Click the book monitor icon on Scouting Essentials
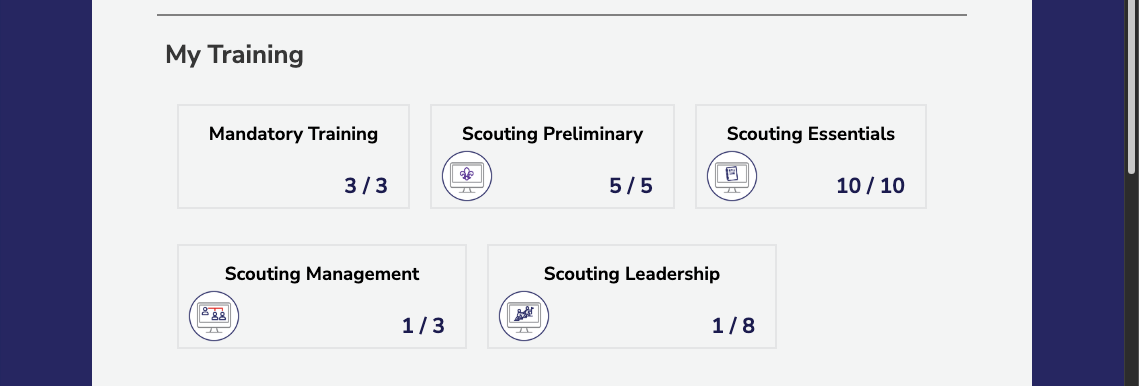 click(732, 176)
